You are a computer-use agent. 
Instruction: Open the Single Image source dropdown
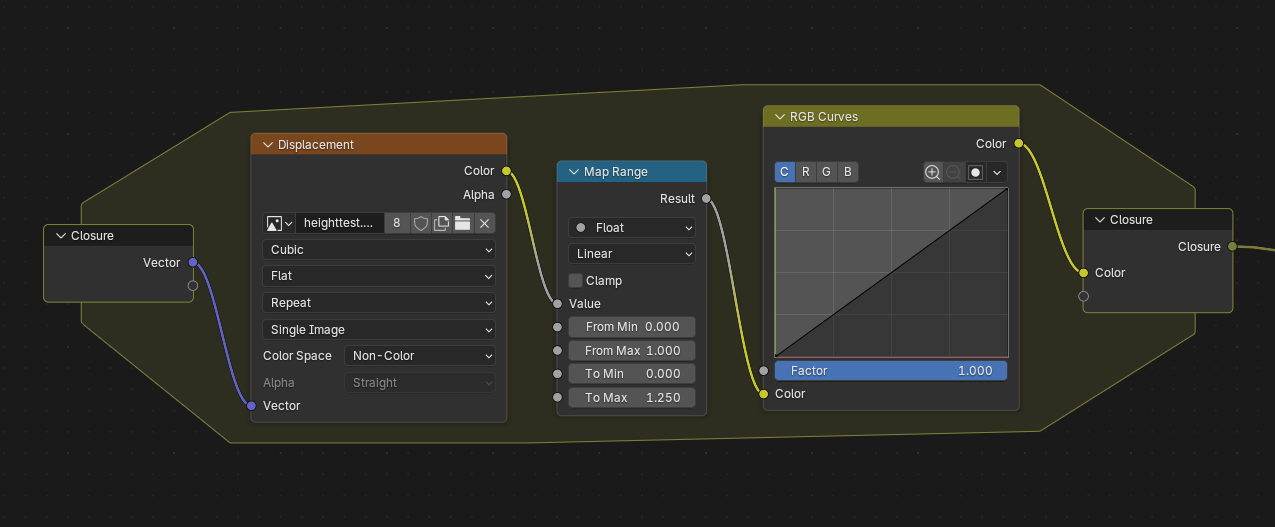tap(379, 330)
